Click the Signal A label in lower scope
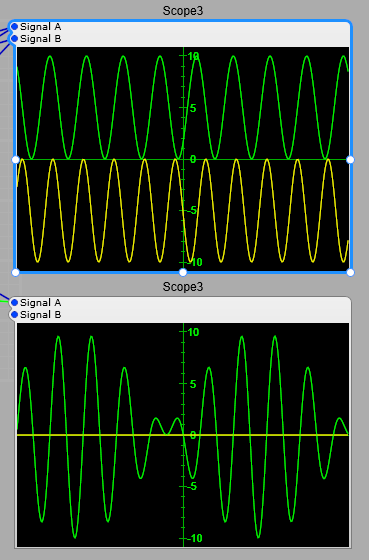Image resolution: width=369 pixels, height=560 pixels. pyautogui.click(x=40, y=303)
